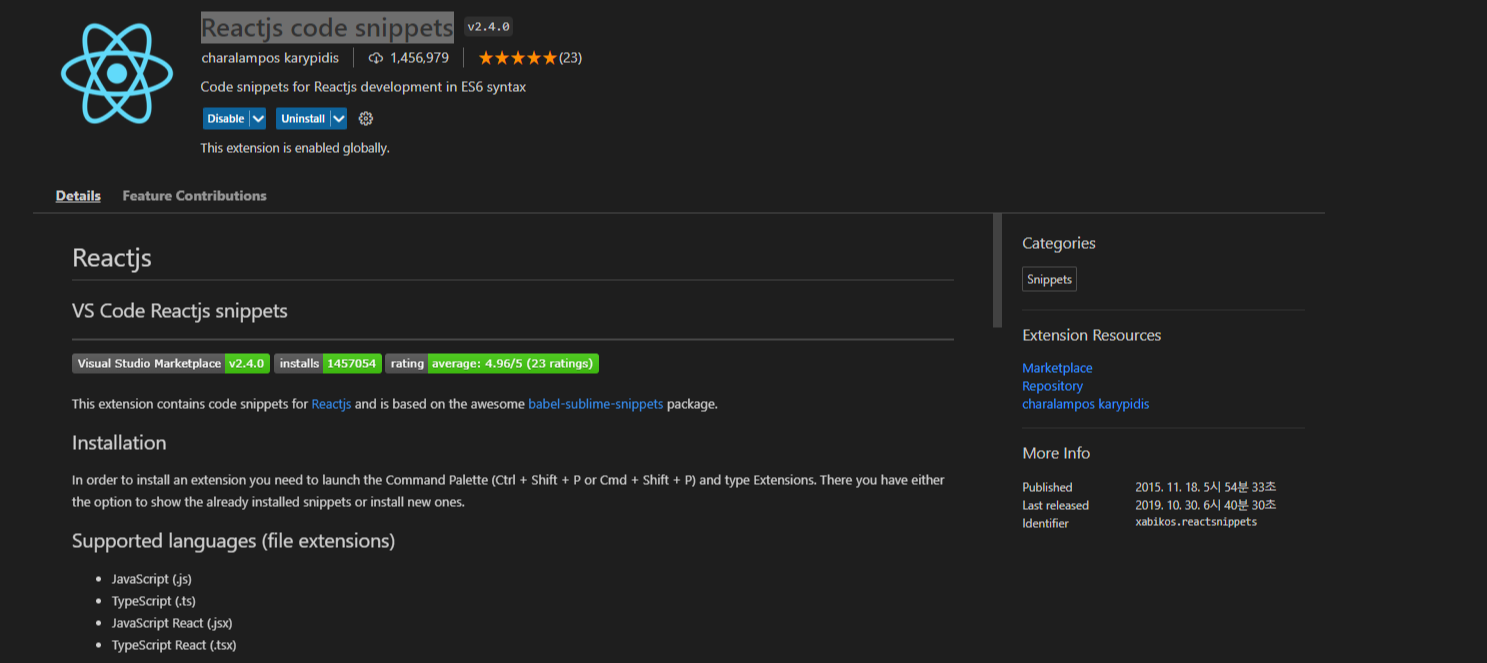Click the Installation heading
This screenshot has height=663, width=1487.
119,443
